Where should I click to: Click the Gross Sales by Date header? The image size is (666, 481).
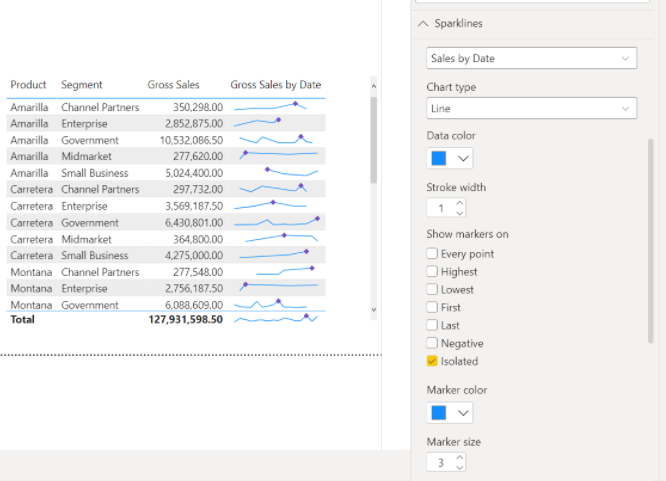pyautogui.click(x=276, y=85)
